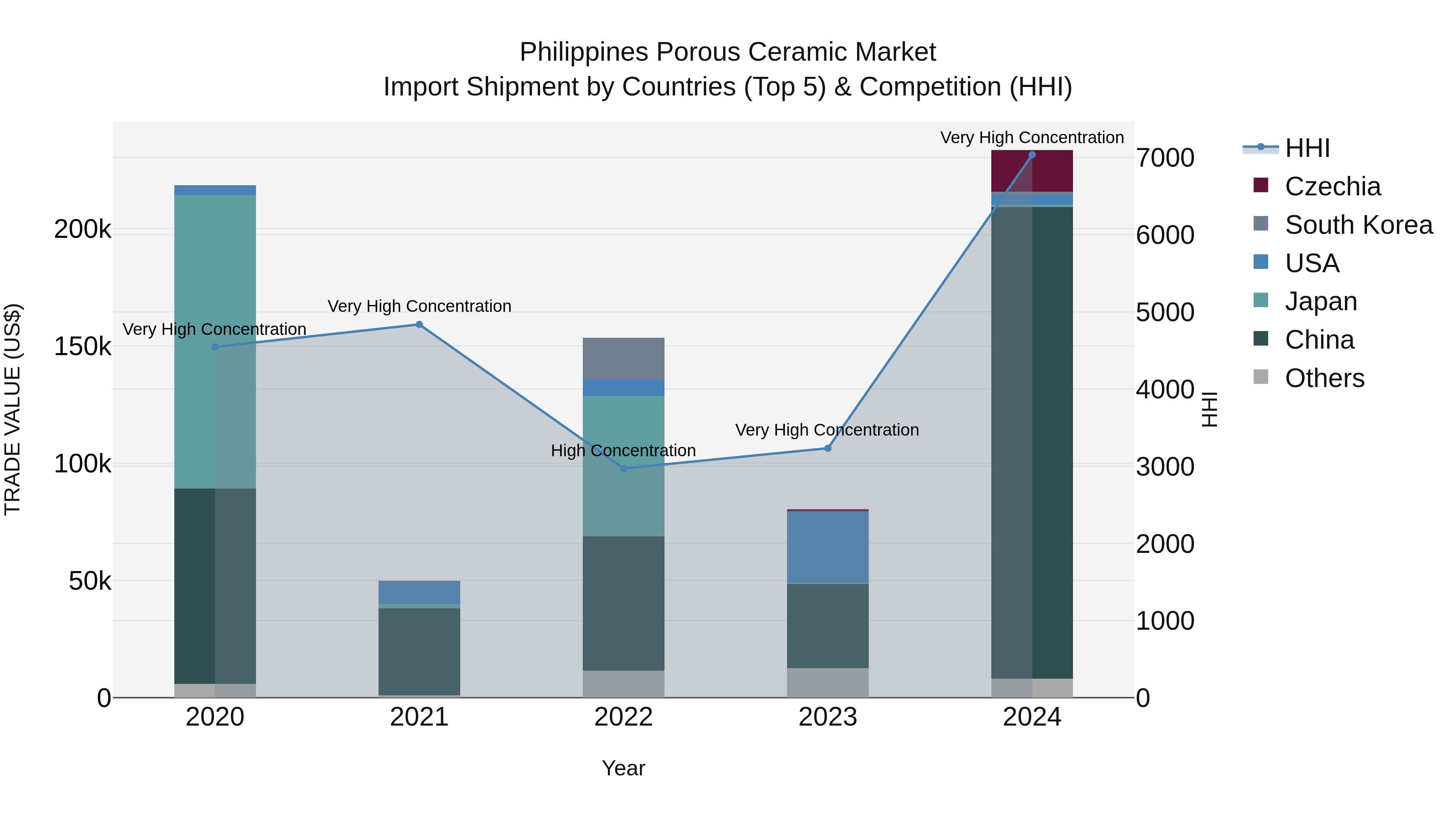Toggle the South Korea legend entry

tap(1342, 225)
